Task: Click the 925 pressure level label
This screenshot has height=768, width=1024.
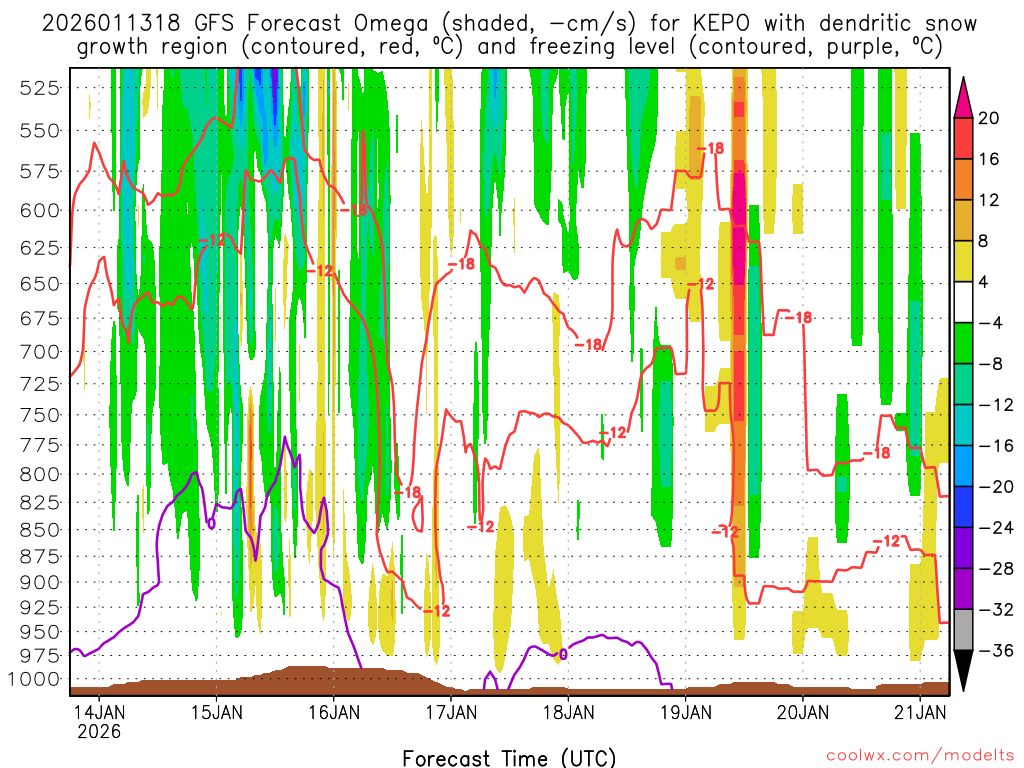Action: pos(40,608)
